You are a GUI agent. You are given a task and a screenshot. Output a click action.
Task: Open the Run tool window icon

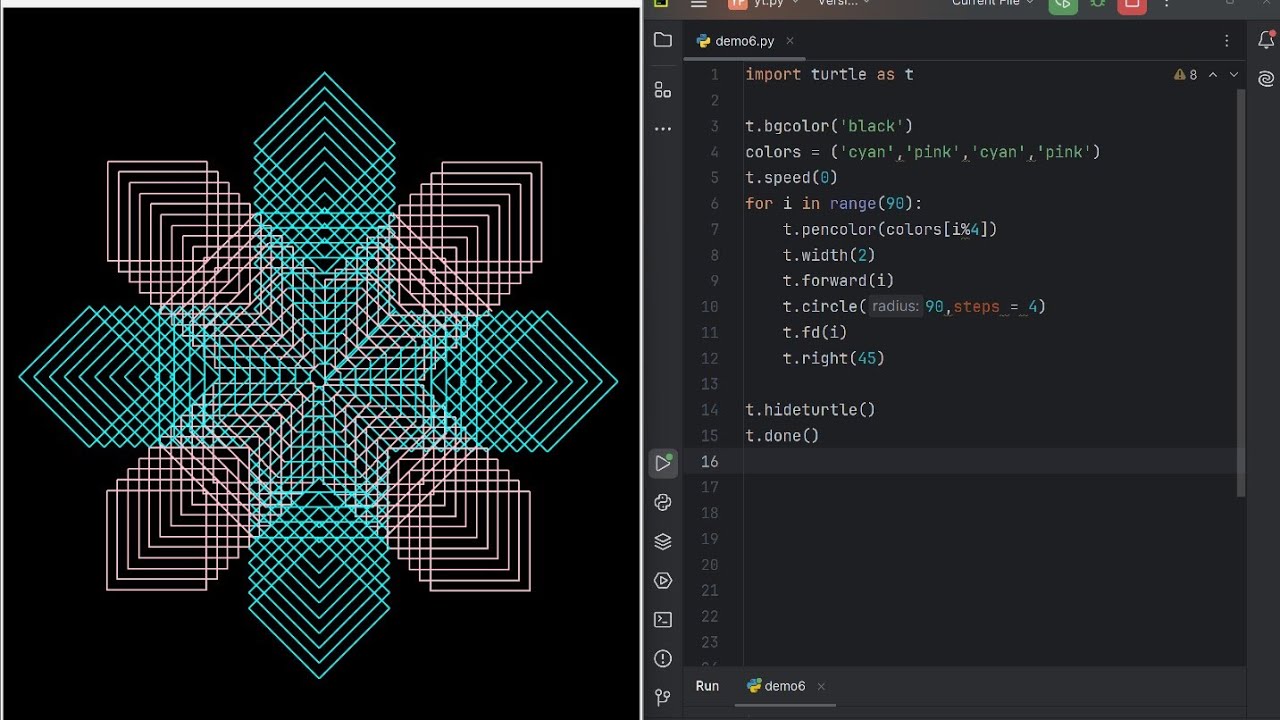point(662,462)
